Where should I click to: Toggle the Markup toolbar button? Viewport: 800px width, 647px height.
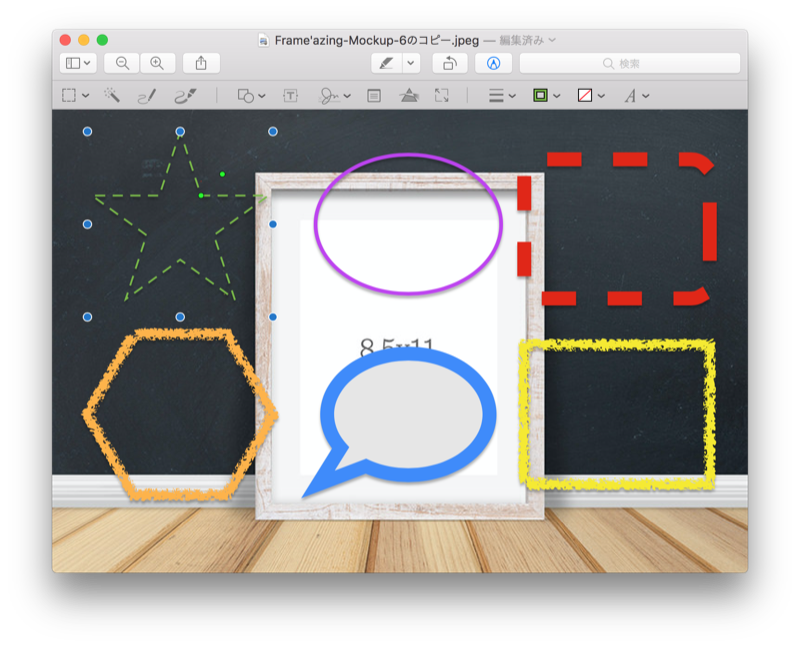tap(493, 63)
